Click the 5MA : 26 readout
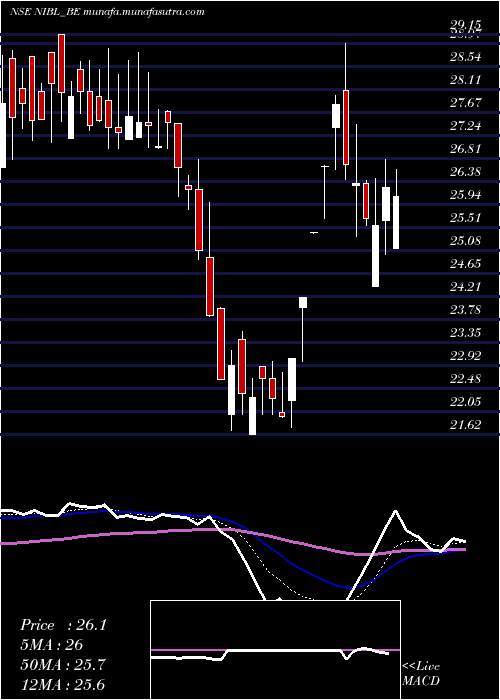 (52, 645)
